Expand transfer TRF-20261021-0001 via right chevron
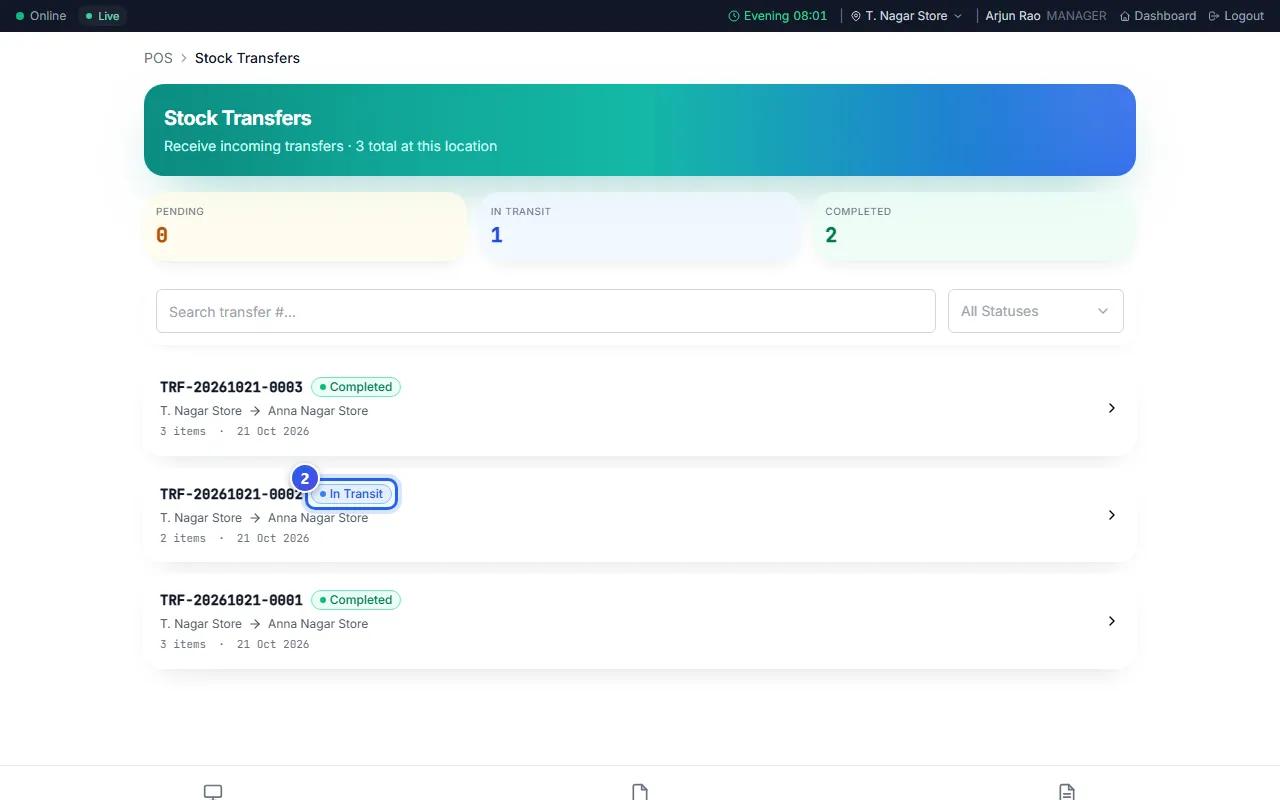 [1112, 621]
